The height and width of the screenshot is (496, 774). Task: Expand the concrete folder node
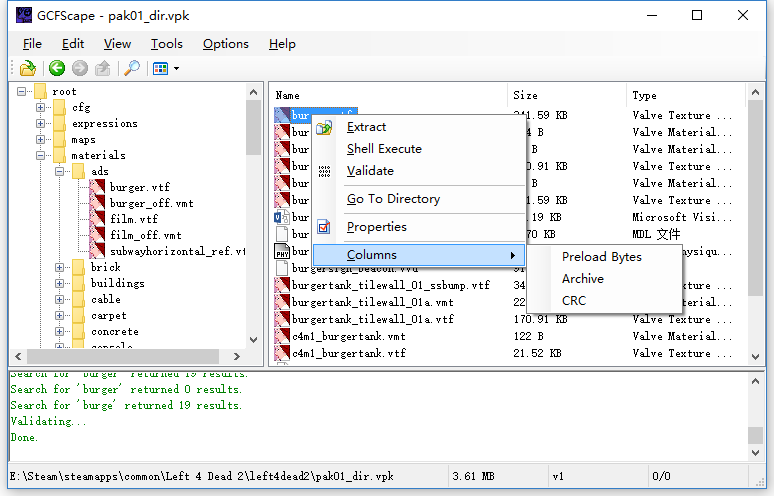point(59,331)
